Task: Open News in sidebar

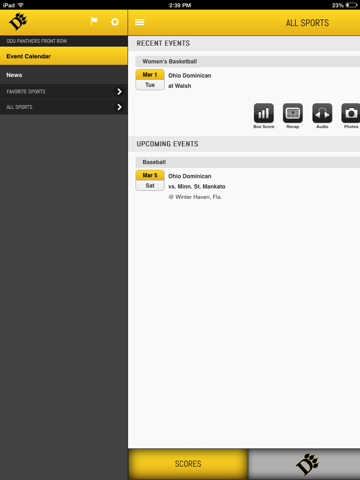Action: 64,75
